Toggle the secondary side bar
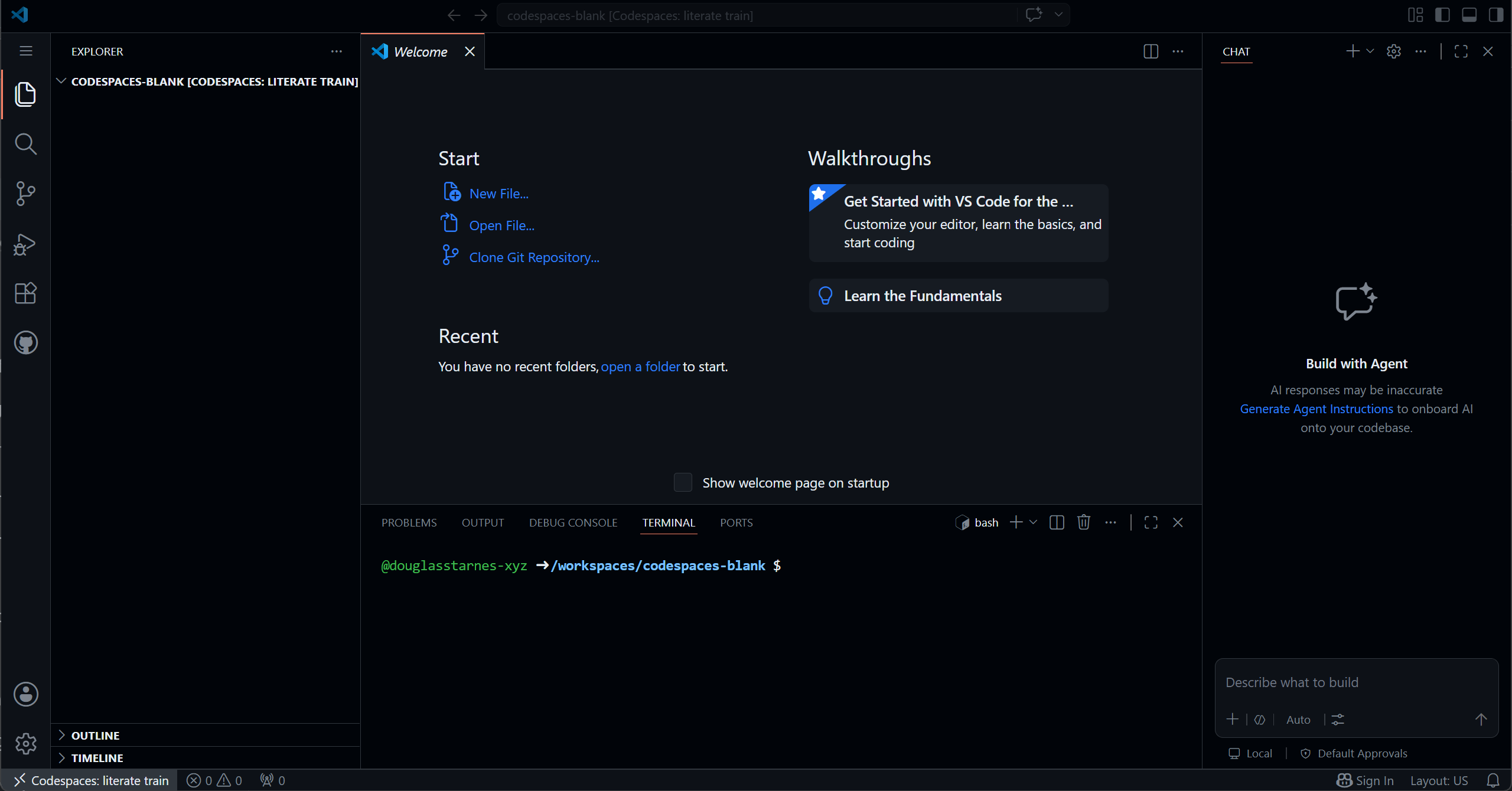The image size is (1512, 791). (x=1496, y=15)
